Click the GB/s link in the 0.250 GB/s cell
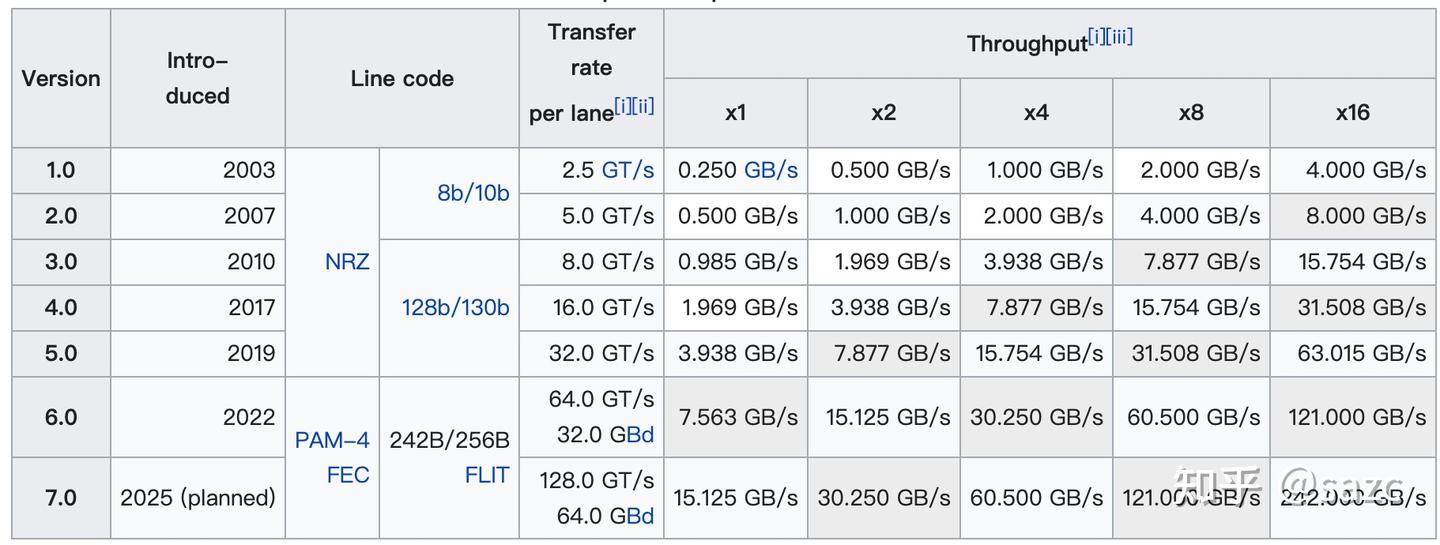The width and height of the screenshot is (1440, 545). coord(771,170)
